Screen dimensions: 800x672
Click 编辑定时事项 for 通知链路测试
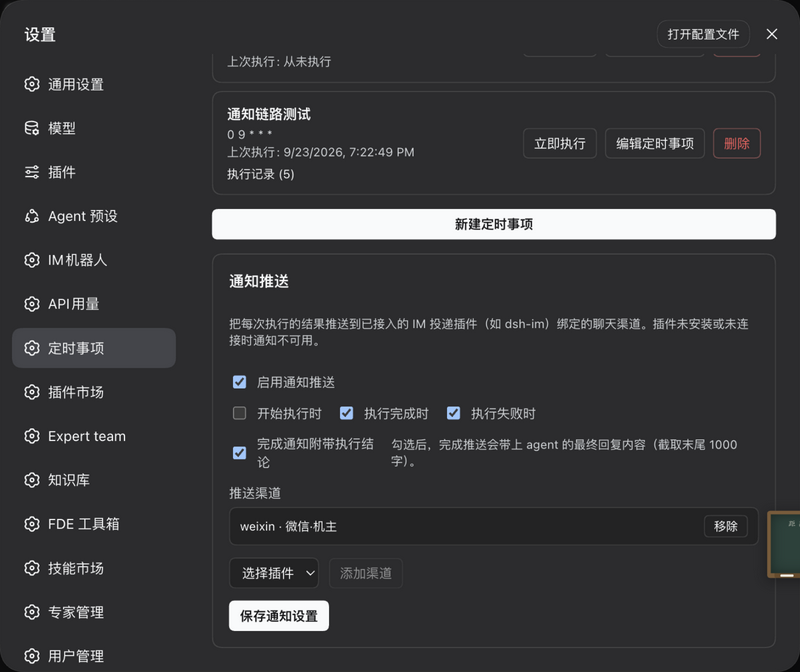655,143
